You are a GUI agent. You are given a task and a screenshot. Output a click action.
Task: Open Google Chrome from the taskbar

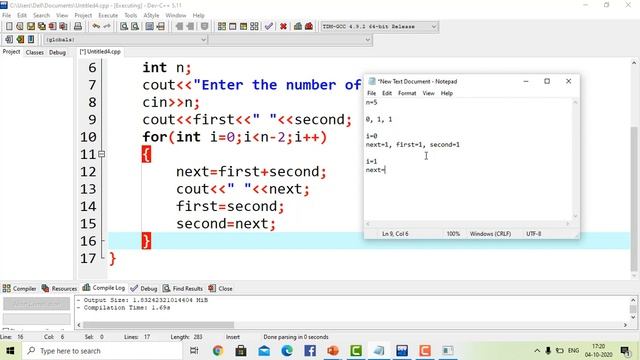(218, 351)
